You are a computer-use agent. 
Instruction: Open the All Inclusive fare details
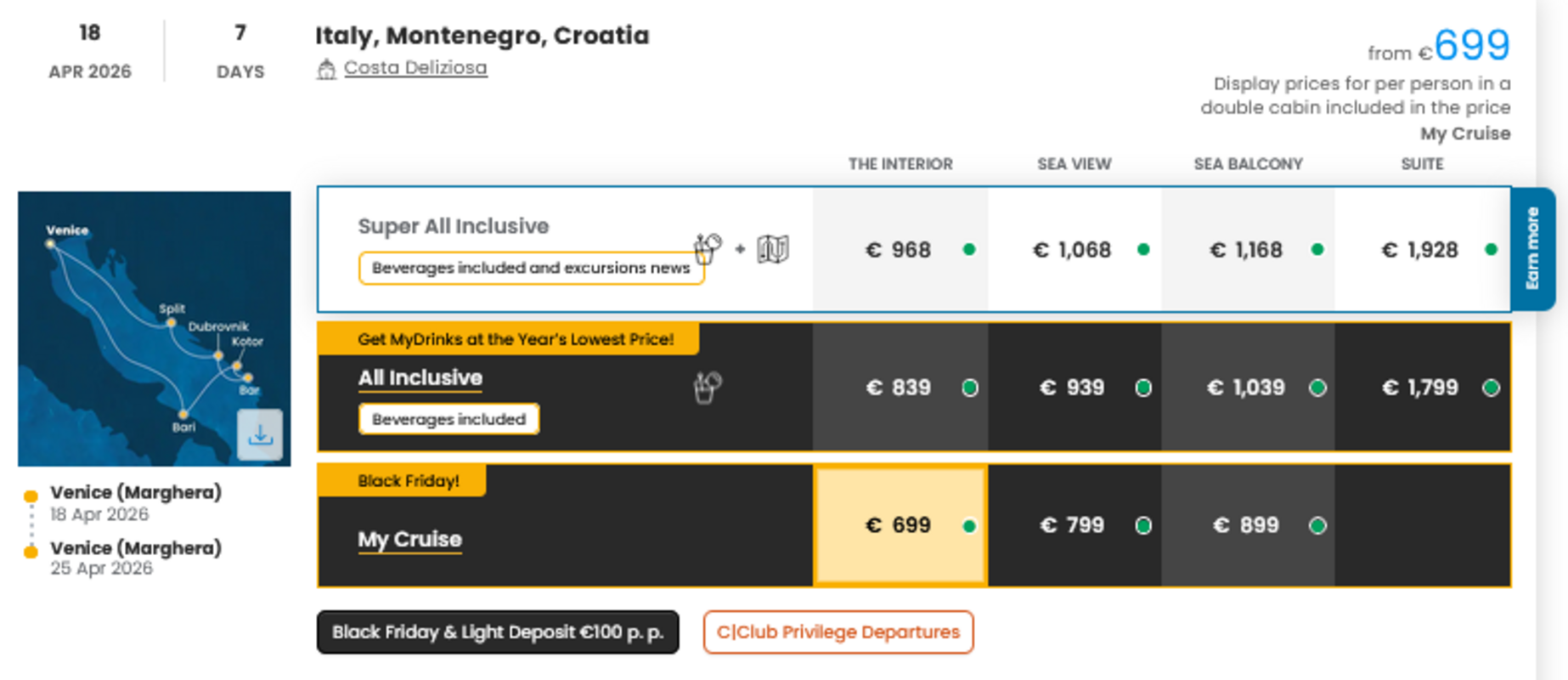[x=420, y=377]
